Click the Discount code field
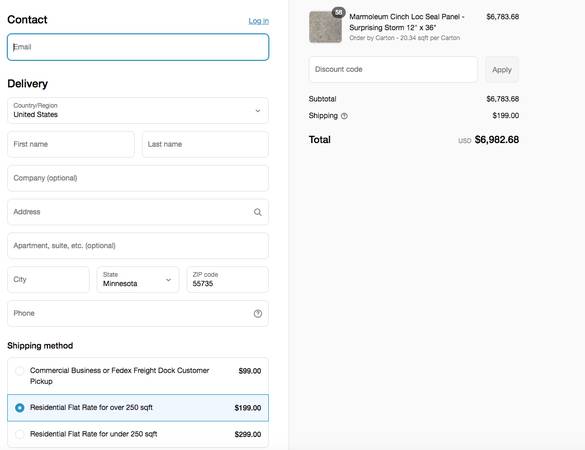585x450 pixels. [x=393, y=69]
